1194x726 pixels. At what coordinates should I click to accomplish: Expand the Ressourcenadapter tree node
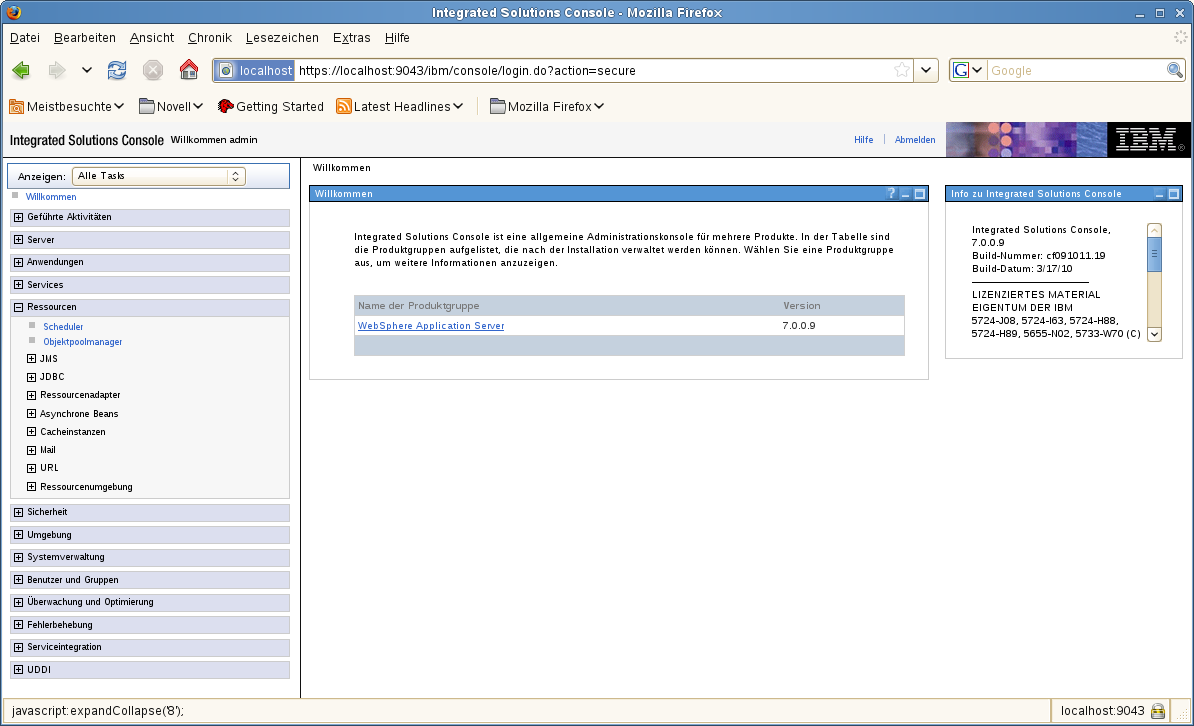[31, 395]
